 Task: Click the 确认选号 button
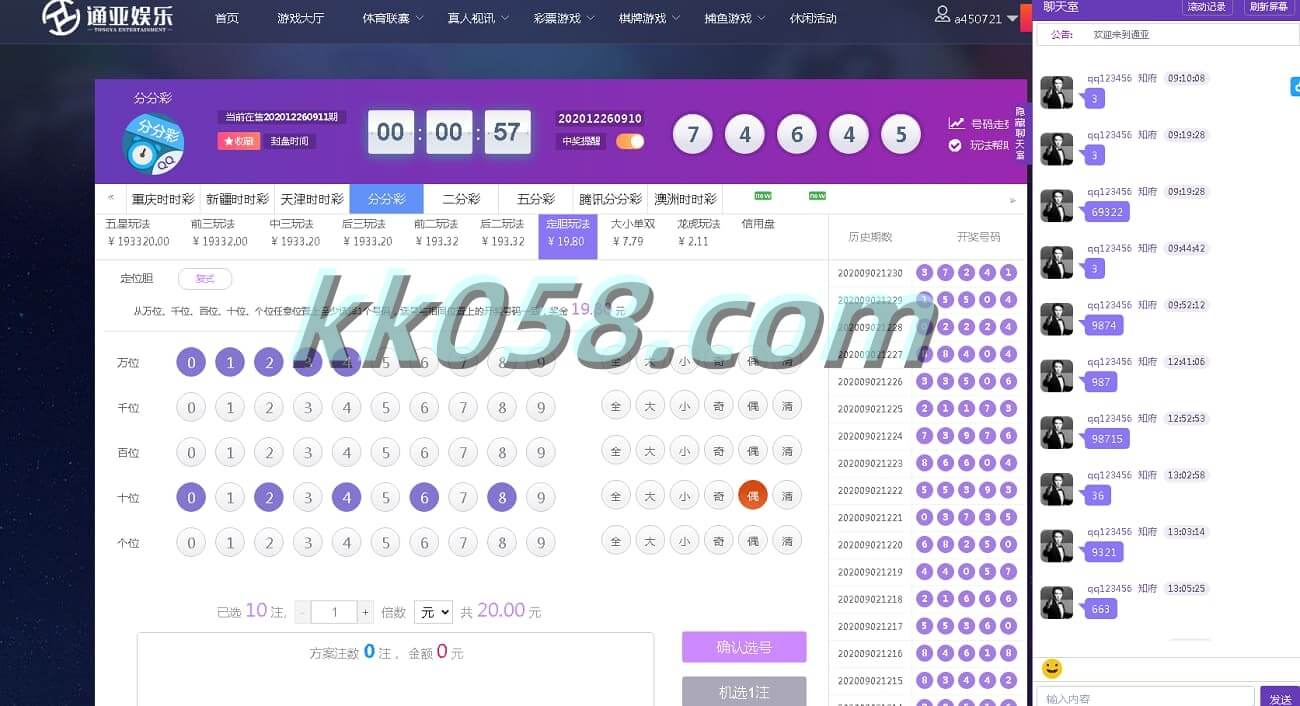tap(744, 647)
